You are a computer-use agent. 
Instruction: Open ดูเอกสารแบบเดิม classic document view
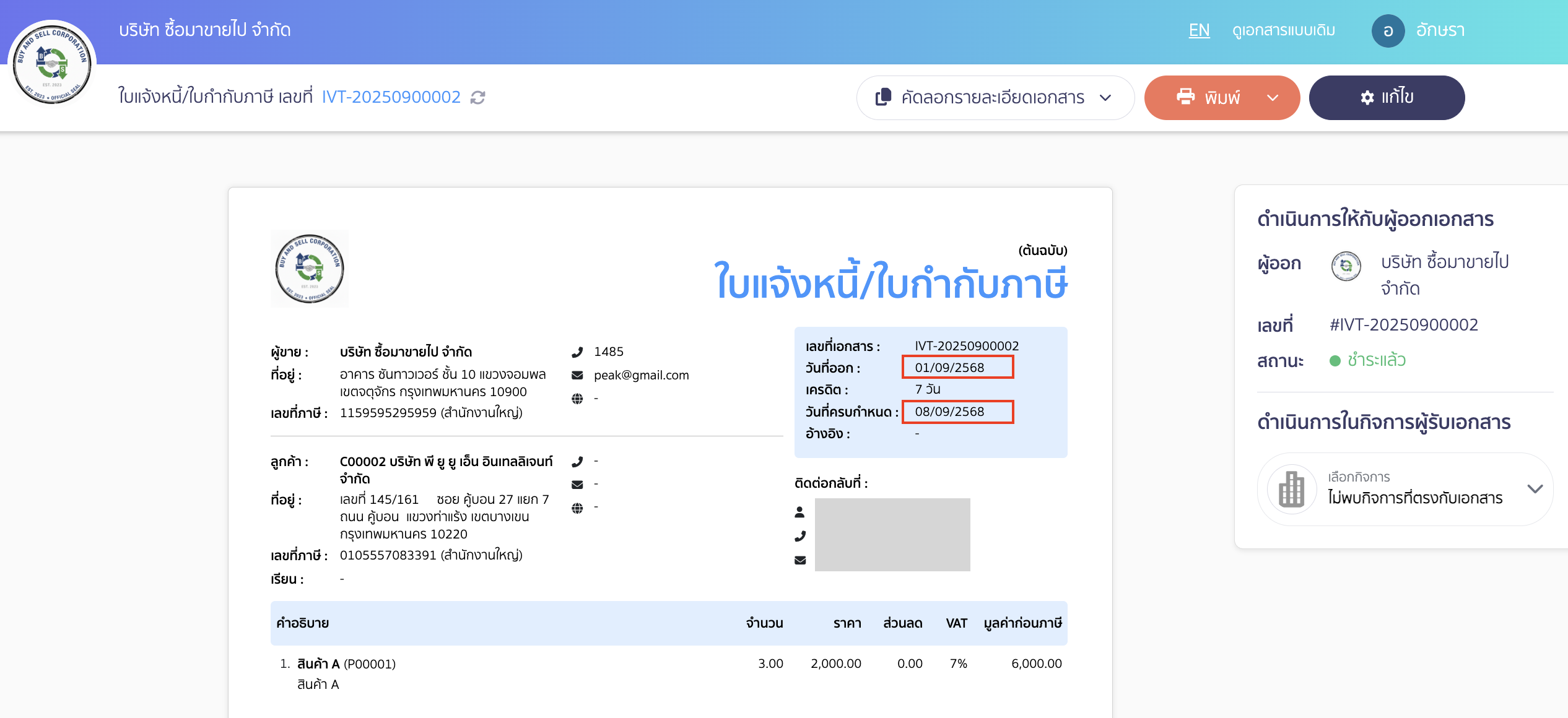tap(1283, 30)
